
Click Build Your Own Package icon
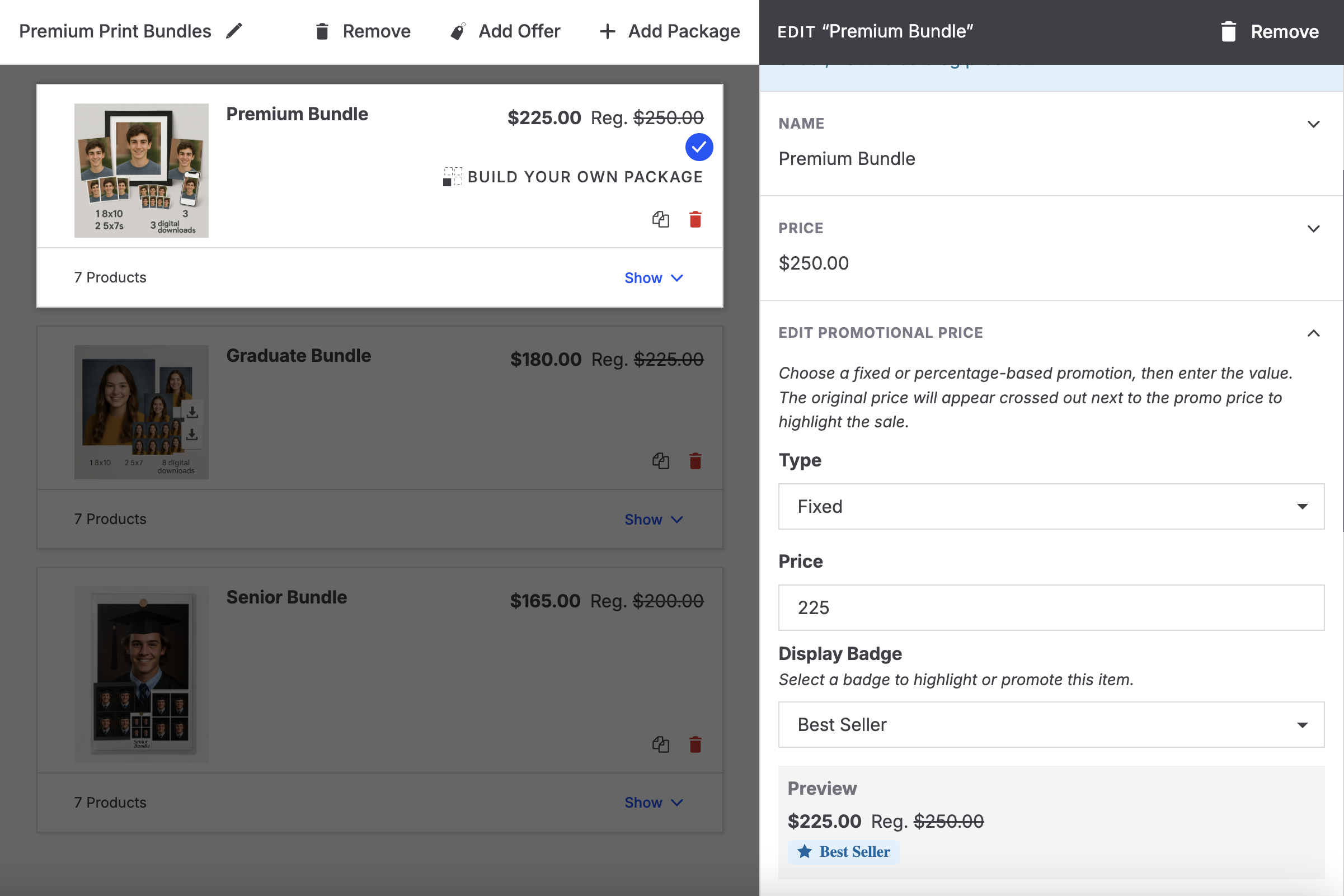pyautogui.click(x=452, y=177)
